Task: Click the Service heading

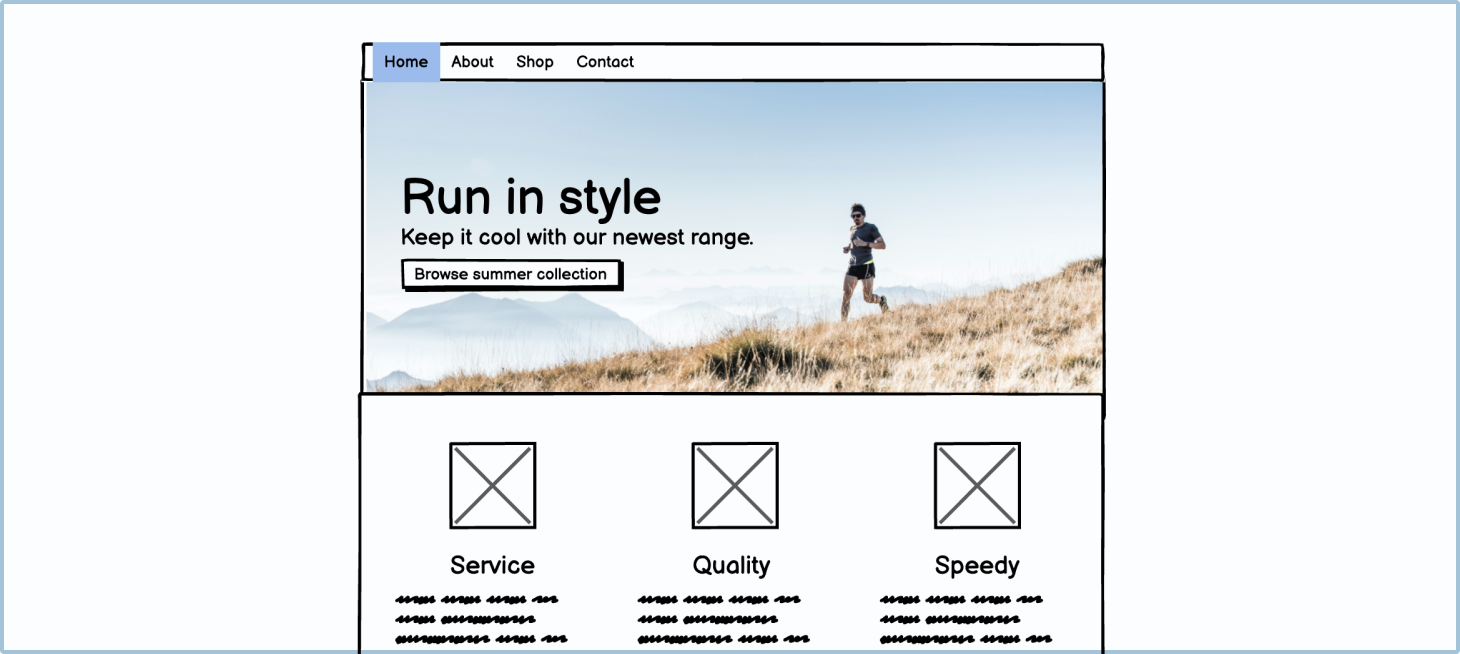Action: click(492, 565)
